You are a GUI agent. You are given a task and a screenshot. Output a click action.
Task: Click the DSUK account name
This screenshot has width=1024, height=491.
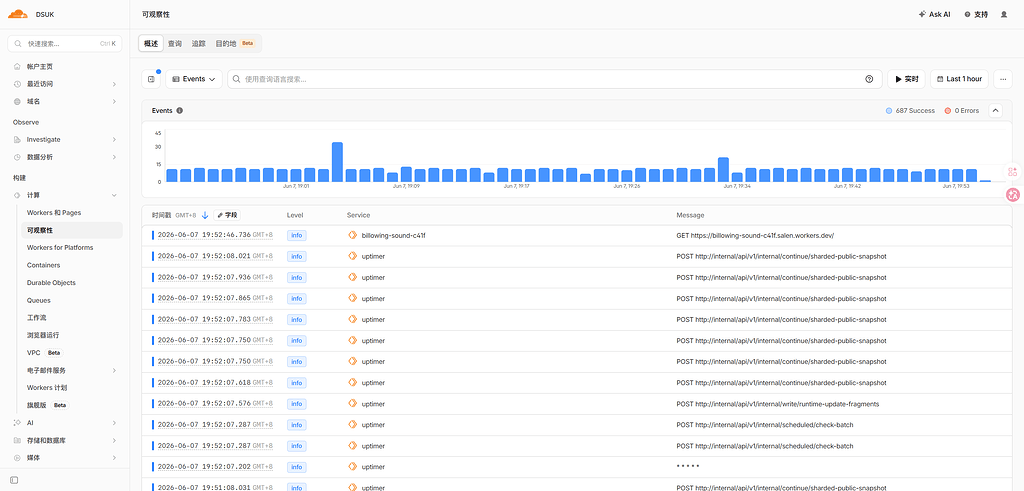click(45, 14)
